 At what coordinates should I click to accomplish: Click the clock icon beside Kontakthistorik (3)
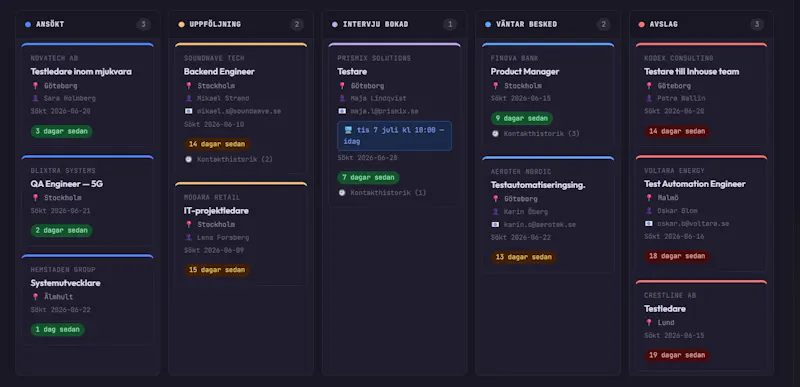click(495, 134)
